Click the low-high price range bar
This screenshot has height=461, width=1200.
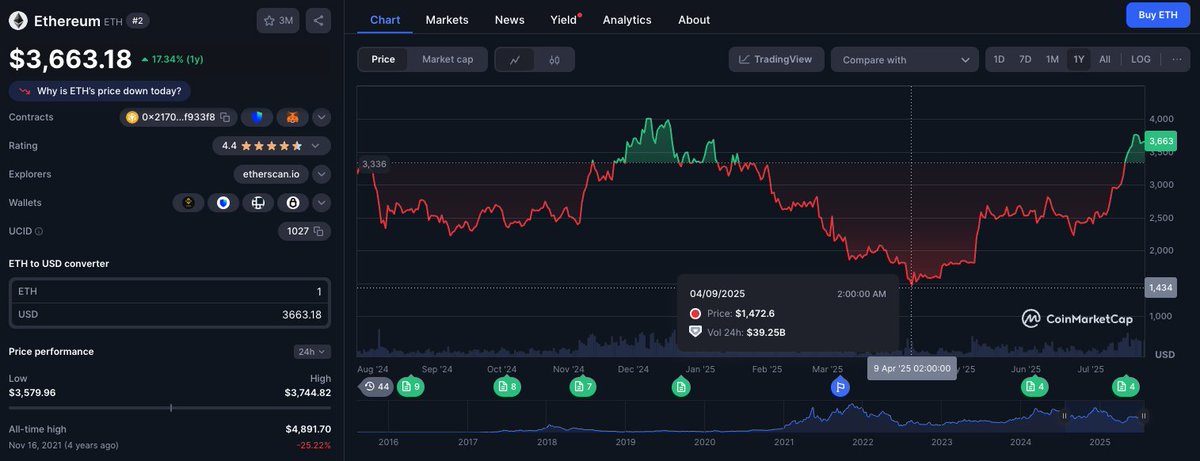pyautogui.click(x=170, y=408)
